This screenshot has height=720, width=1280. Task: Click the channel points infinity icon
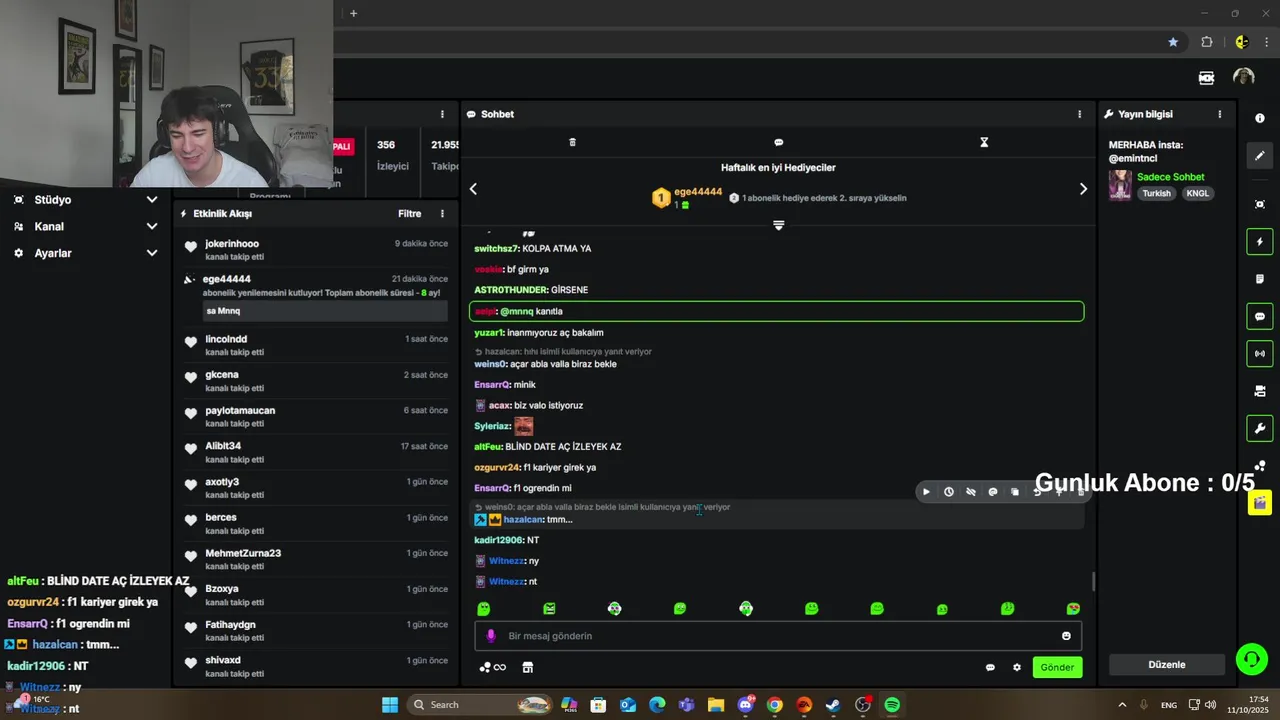tap(493, 667)
